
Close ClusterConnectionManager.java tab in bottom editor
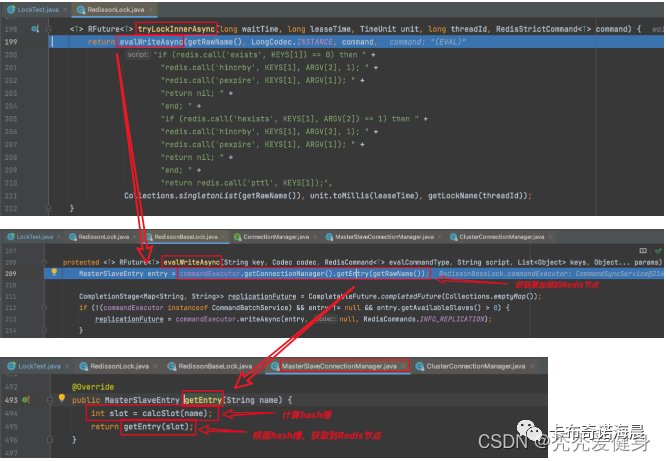click(532, 366)
